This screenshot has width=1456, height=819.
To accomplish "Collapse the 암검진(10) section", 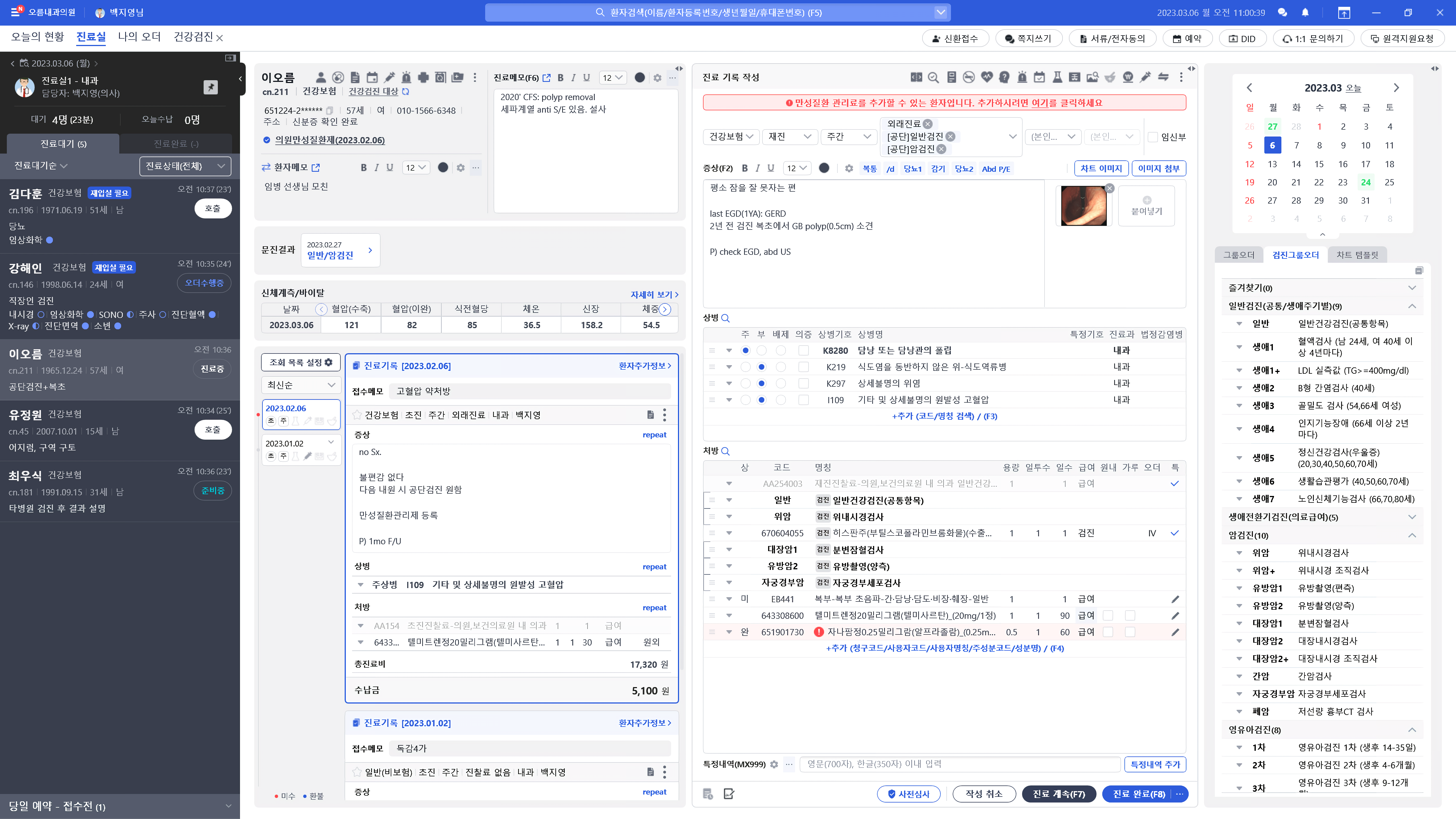I will 1412,535.
